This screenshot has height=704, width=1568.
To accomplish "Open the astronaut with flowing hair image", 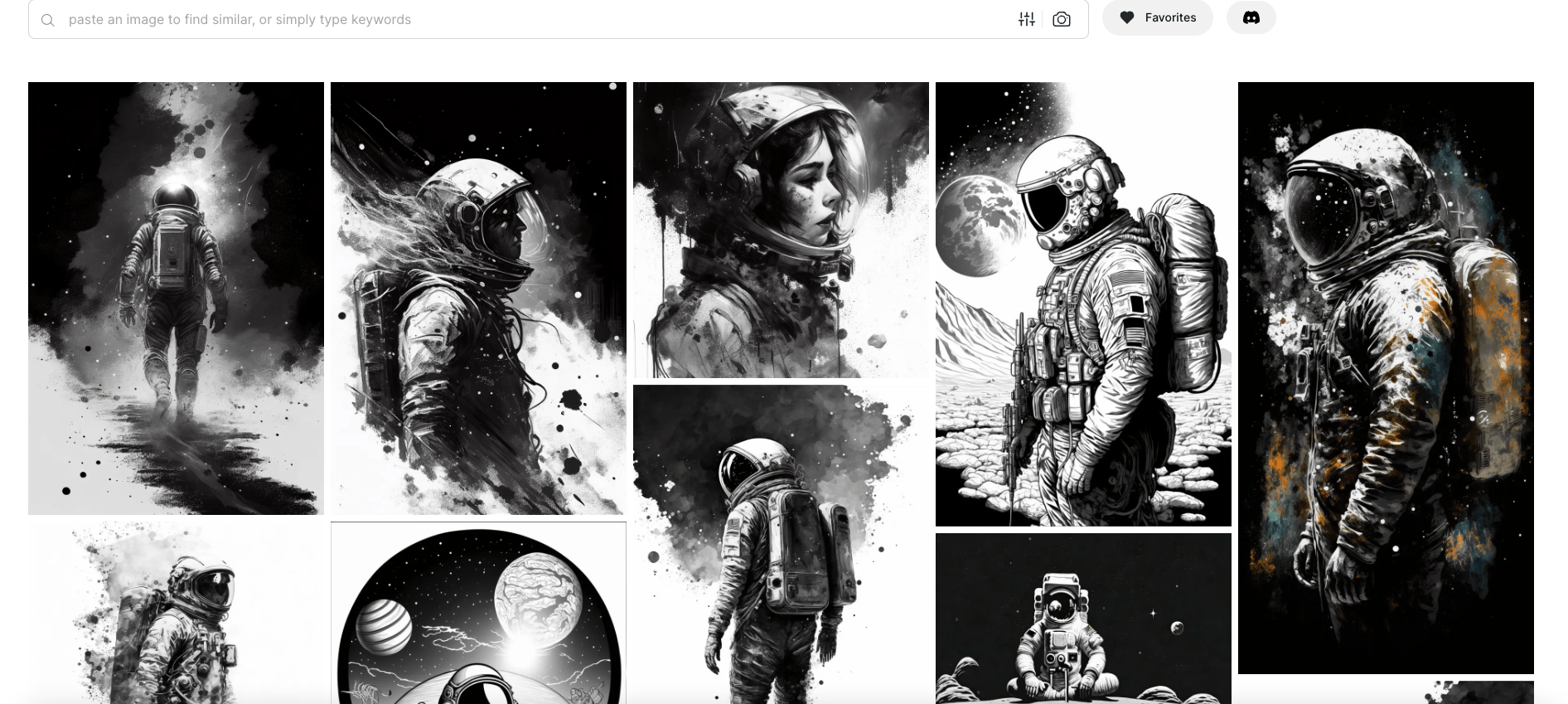I will 478,299.
